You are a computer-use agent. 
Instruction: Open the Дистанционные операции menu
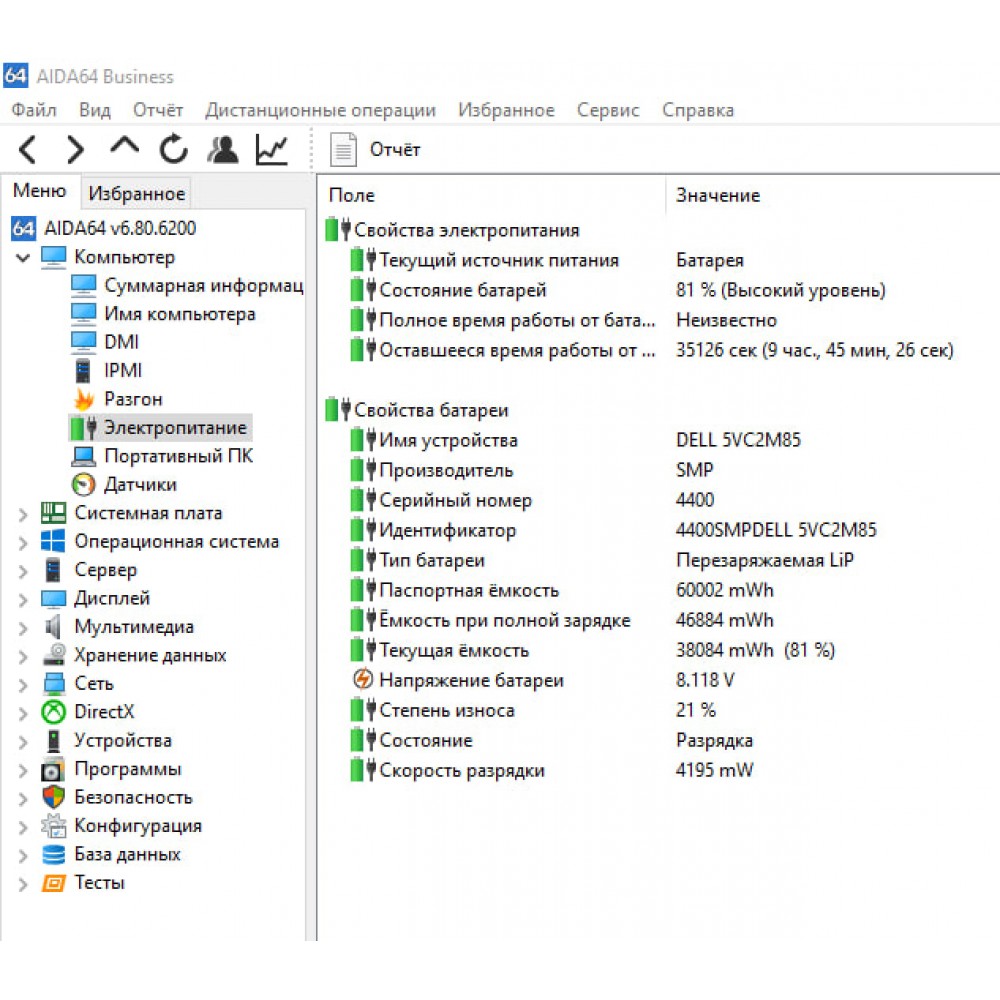coord(321,110)
